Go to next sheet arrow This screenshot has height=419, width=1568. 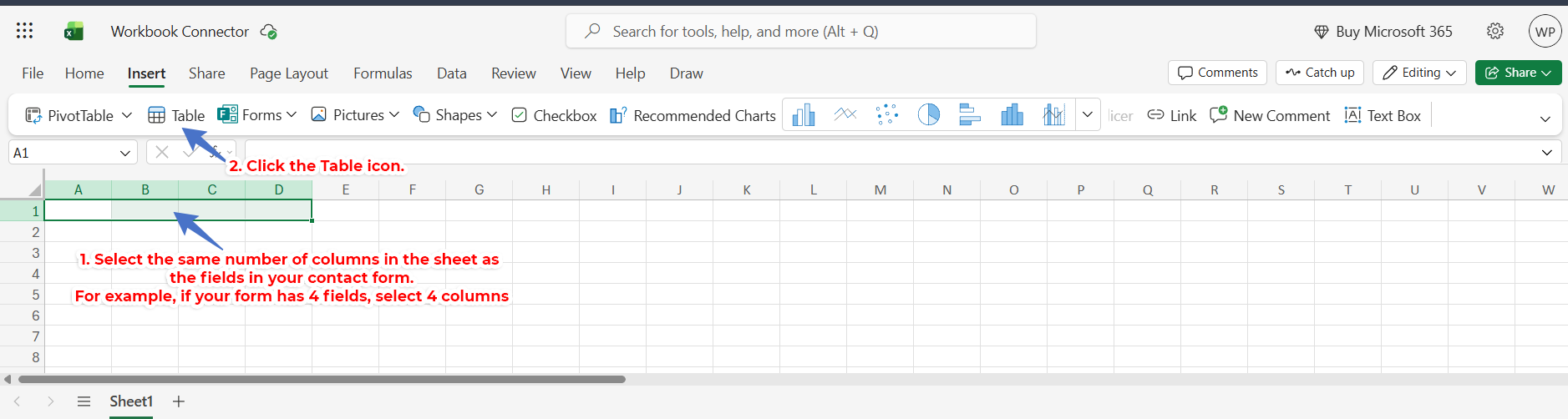point(51,401)
